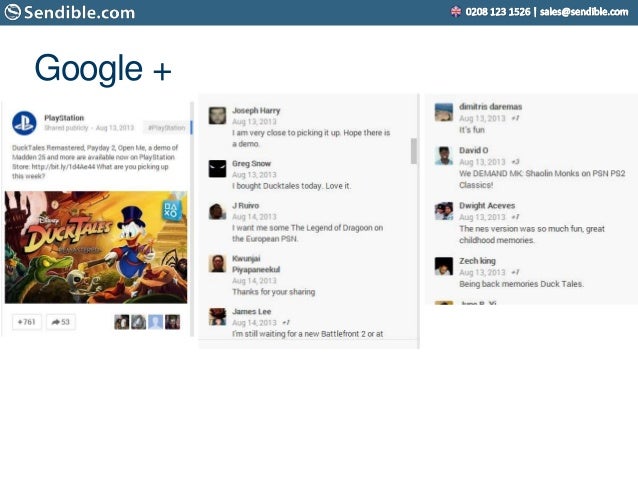Open dimitris daremas's name link

(x=490, y=107)
